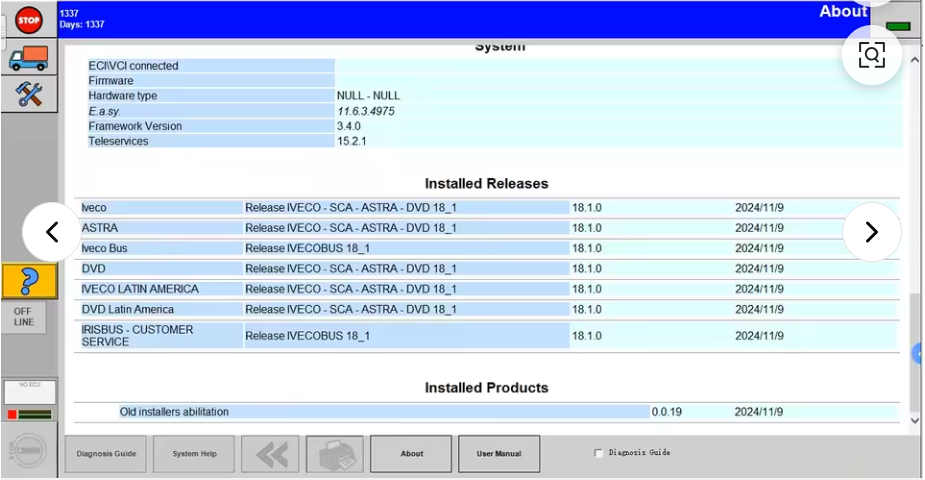Select the ASTRA release row name

coord(100,228)
